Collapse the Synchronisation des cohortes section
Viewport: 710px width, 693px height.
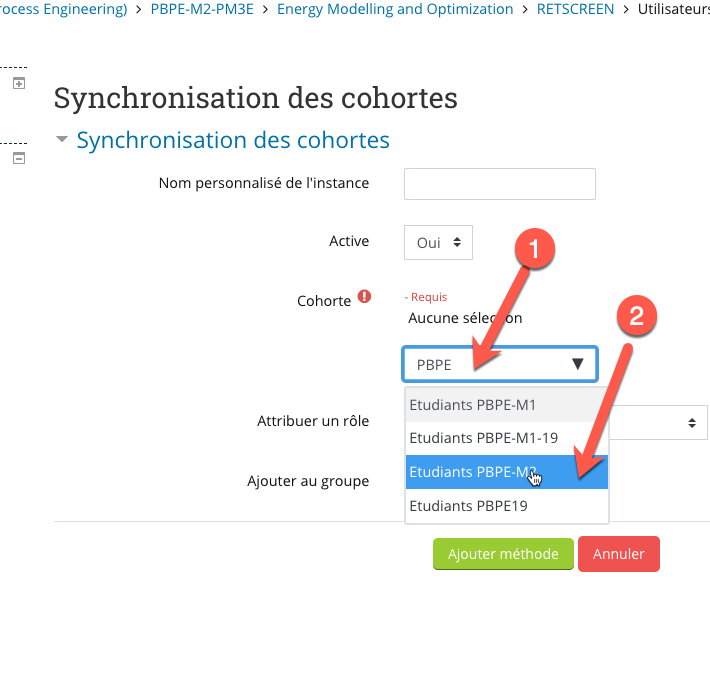62,140
